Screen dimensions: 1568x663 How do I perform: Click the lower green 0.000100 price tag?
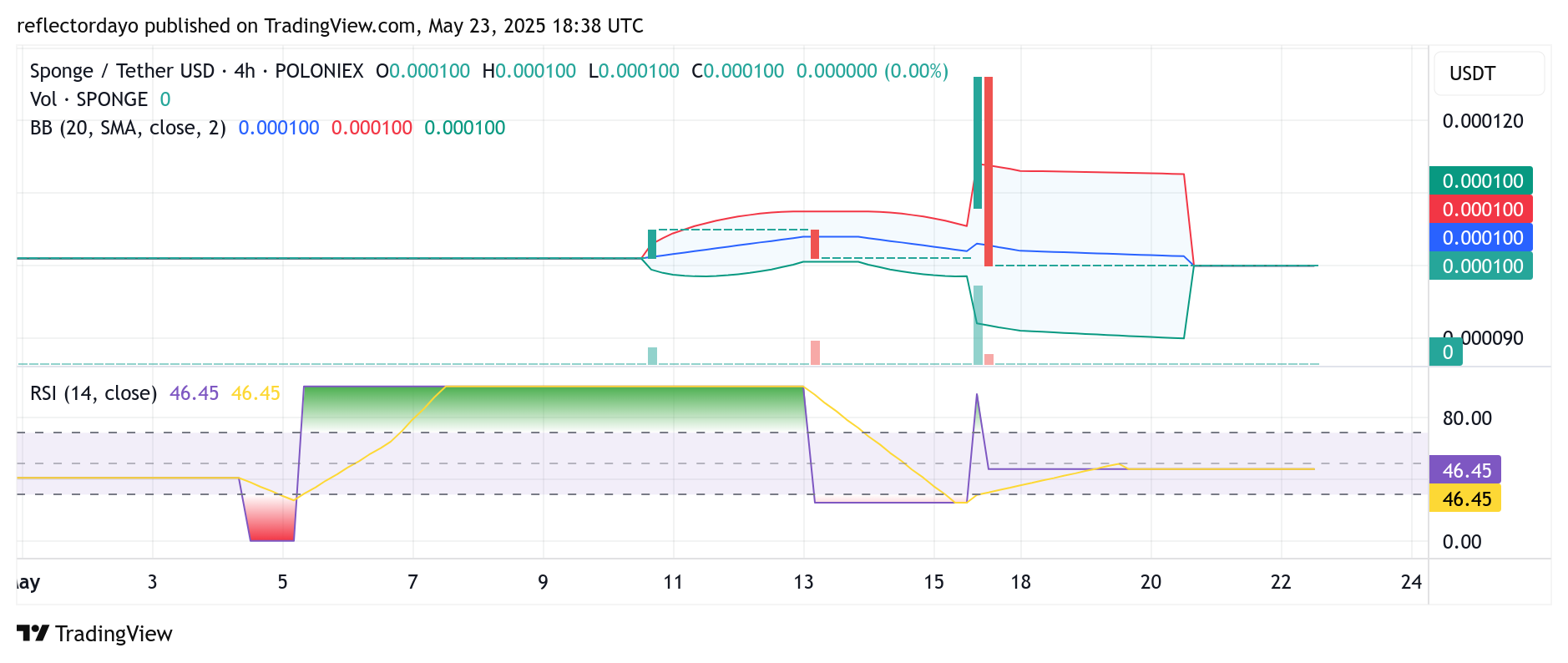pos(1481,266)
